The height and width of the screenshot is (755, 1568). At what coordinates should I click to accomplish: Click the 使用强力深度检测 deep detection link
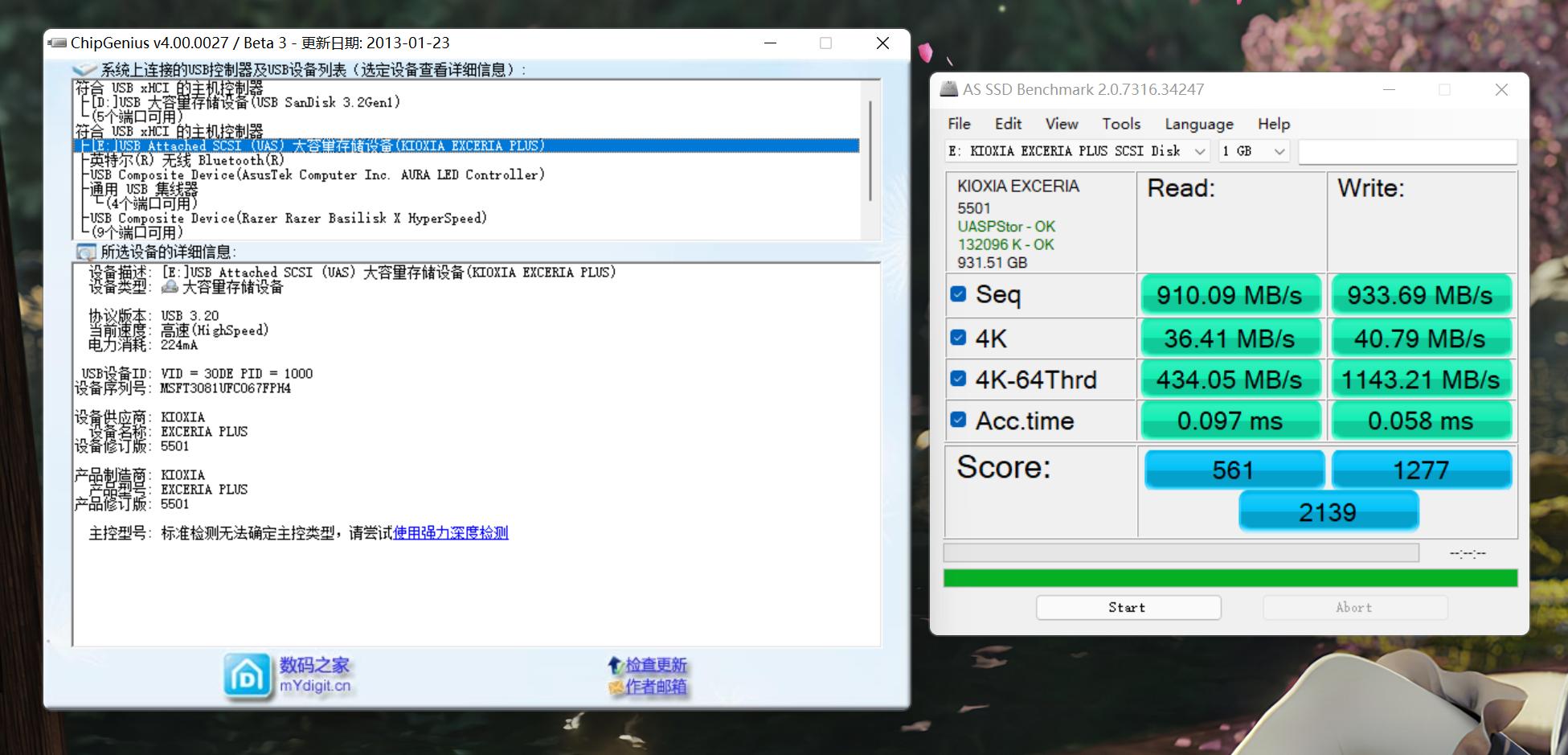(451, 533)
